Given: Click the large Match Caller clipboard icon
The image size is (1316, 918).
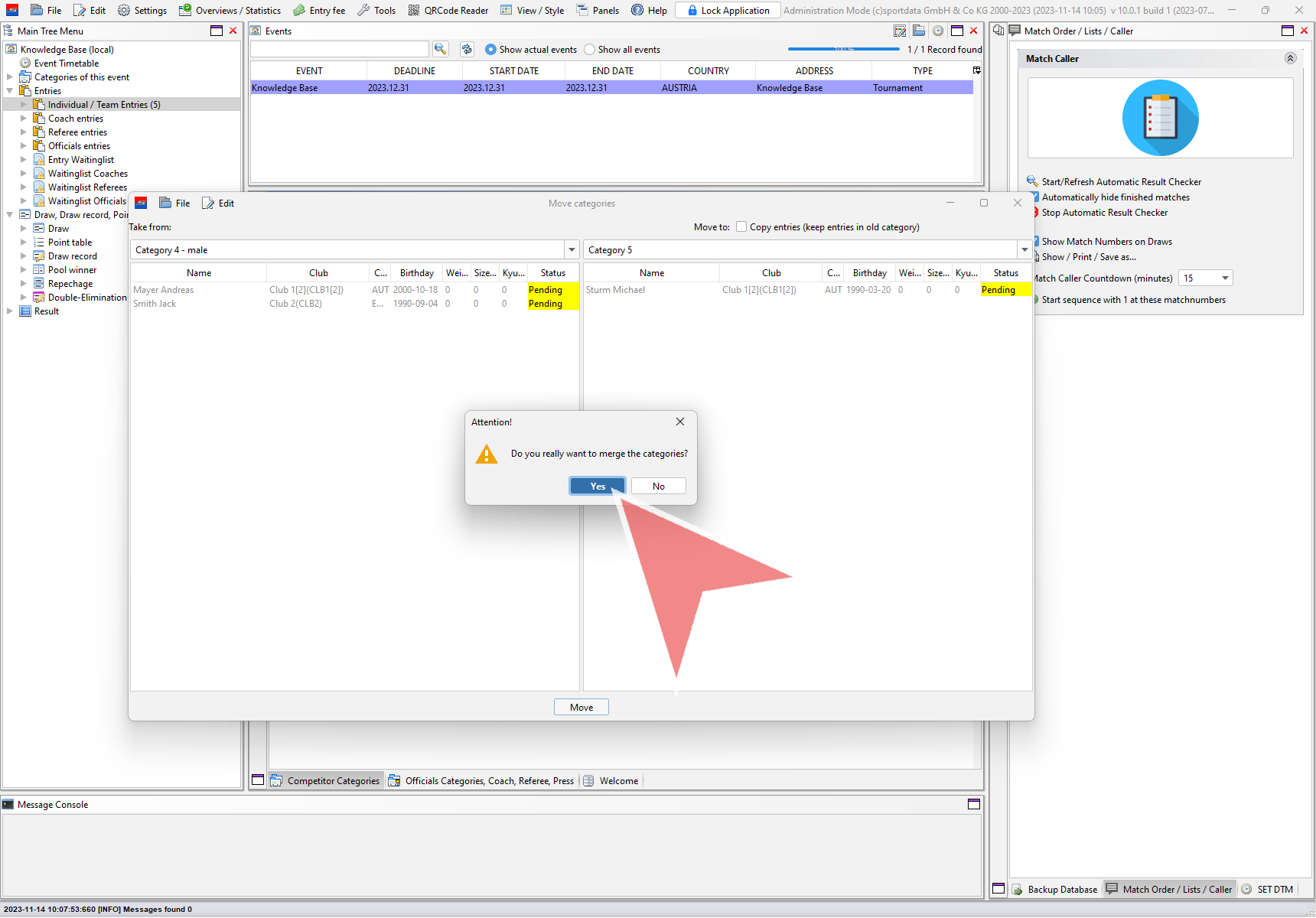Looking at the screenshot, I should 1160,119.
